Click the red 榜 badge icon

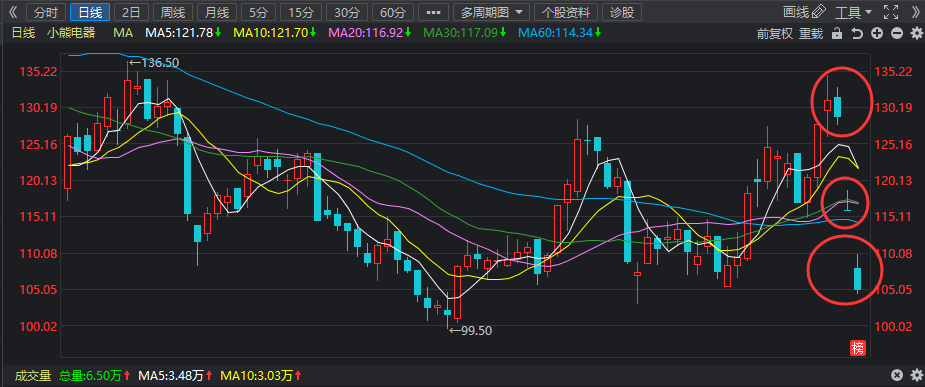click(857, 348)
